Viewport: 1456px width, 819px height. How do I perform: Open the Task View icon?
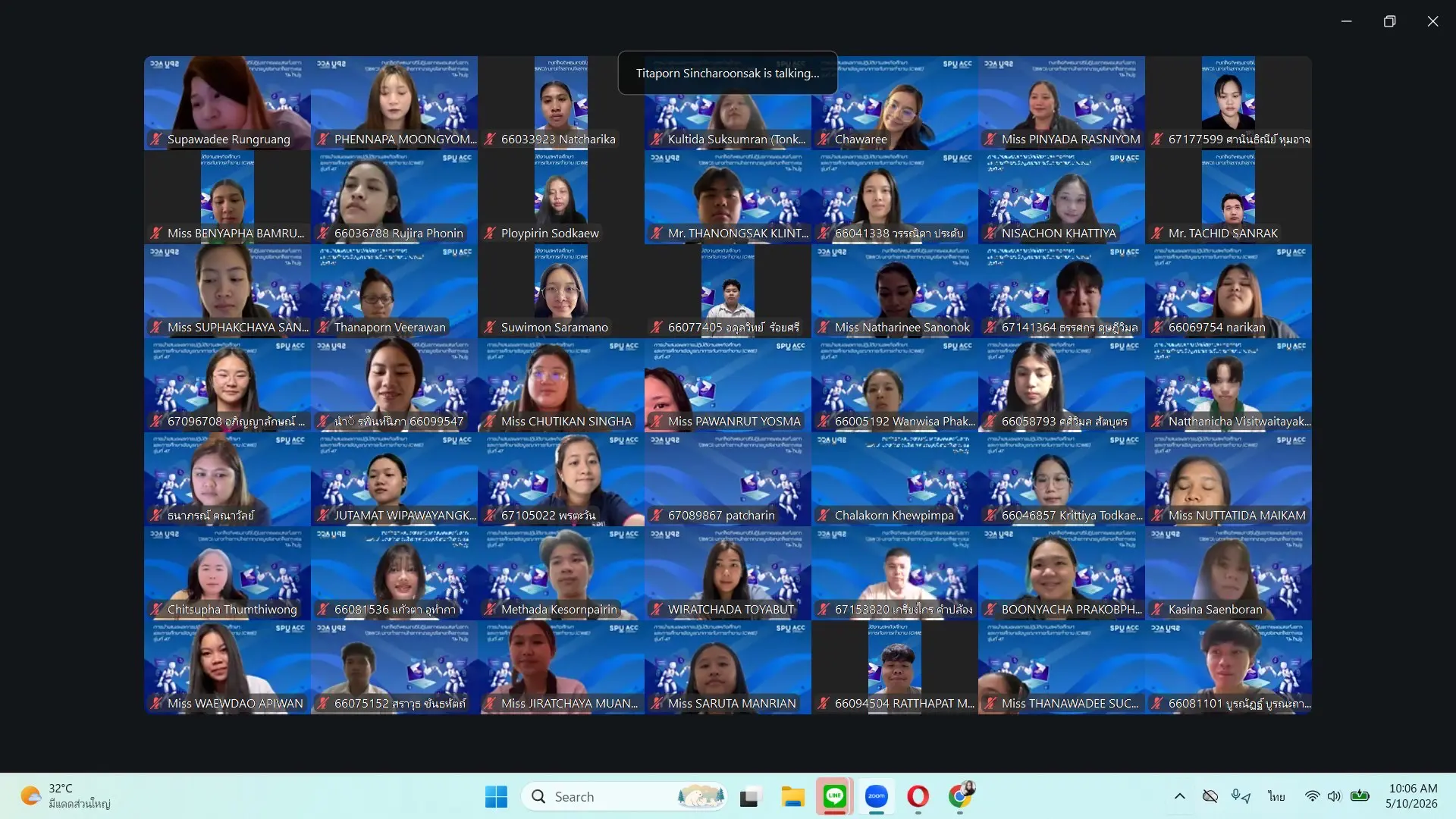[x=750, y=796]
